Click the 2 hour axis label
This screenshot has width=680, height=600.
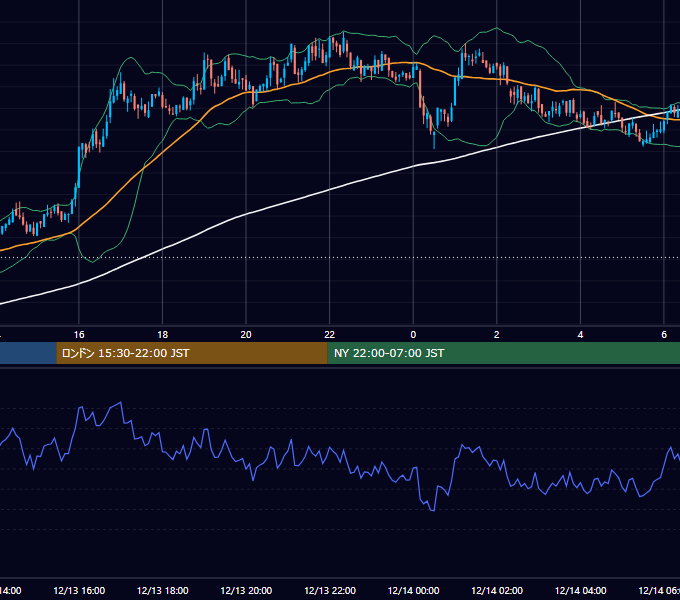click(497, 335)
